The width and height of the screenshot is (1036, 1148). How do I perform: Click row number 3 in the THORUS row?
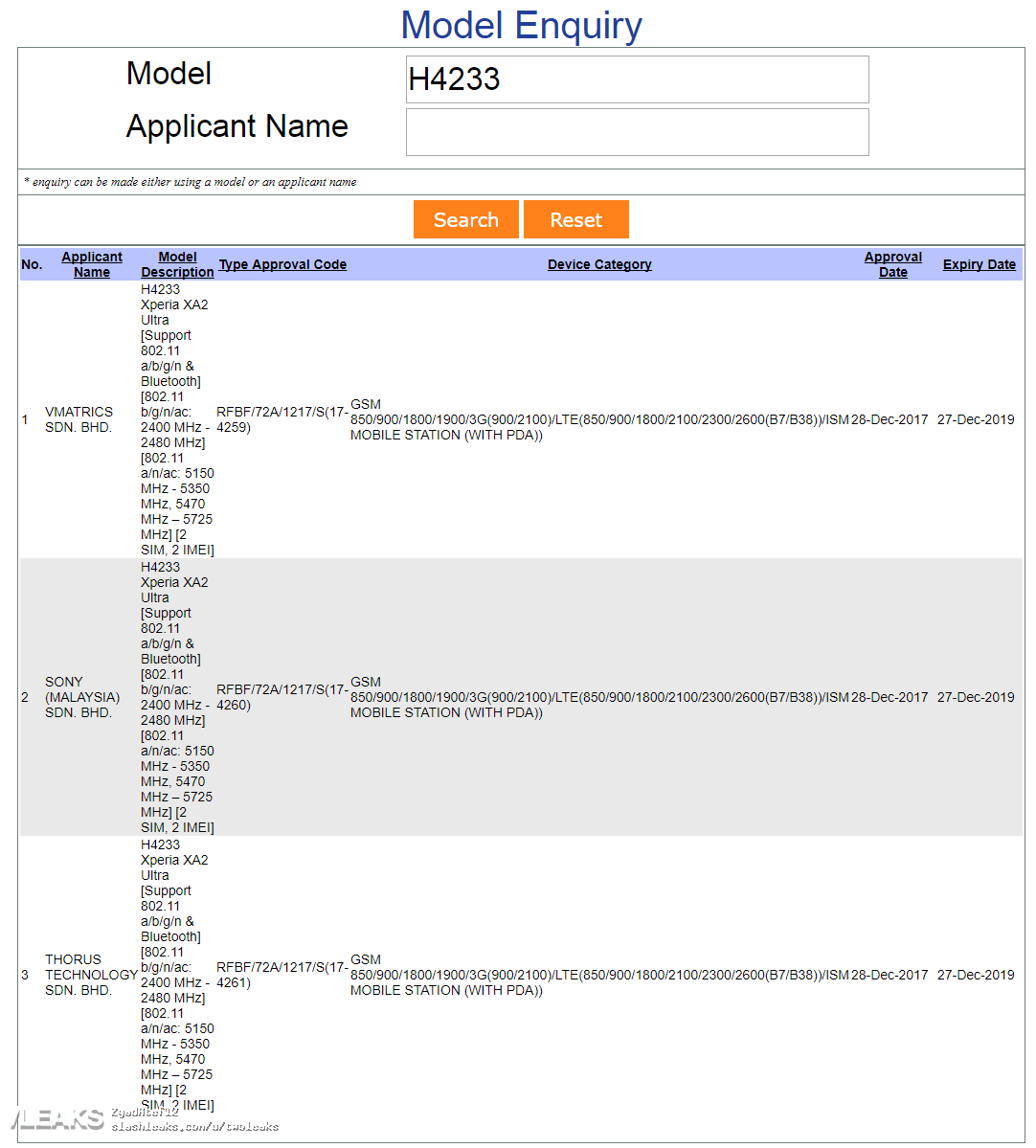click(x=25, y=975)
